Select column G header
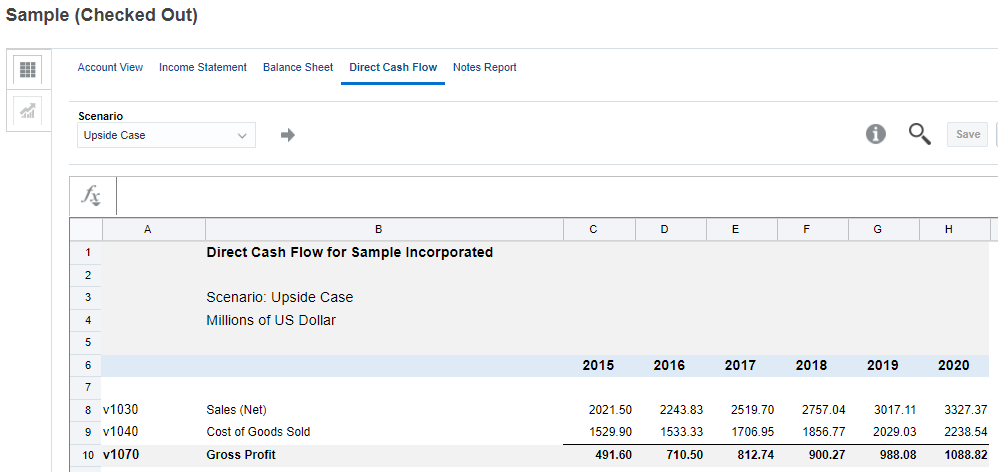998x472 pixels. [884, 230]
